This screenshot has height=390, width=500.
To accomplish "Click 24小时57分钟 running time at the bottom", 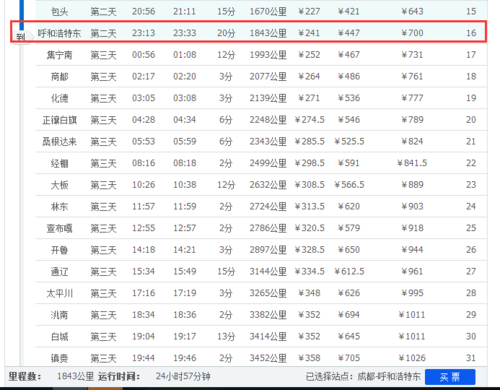I will click(x=183, y=377).
